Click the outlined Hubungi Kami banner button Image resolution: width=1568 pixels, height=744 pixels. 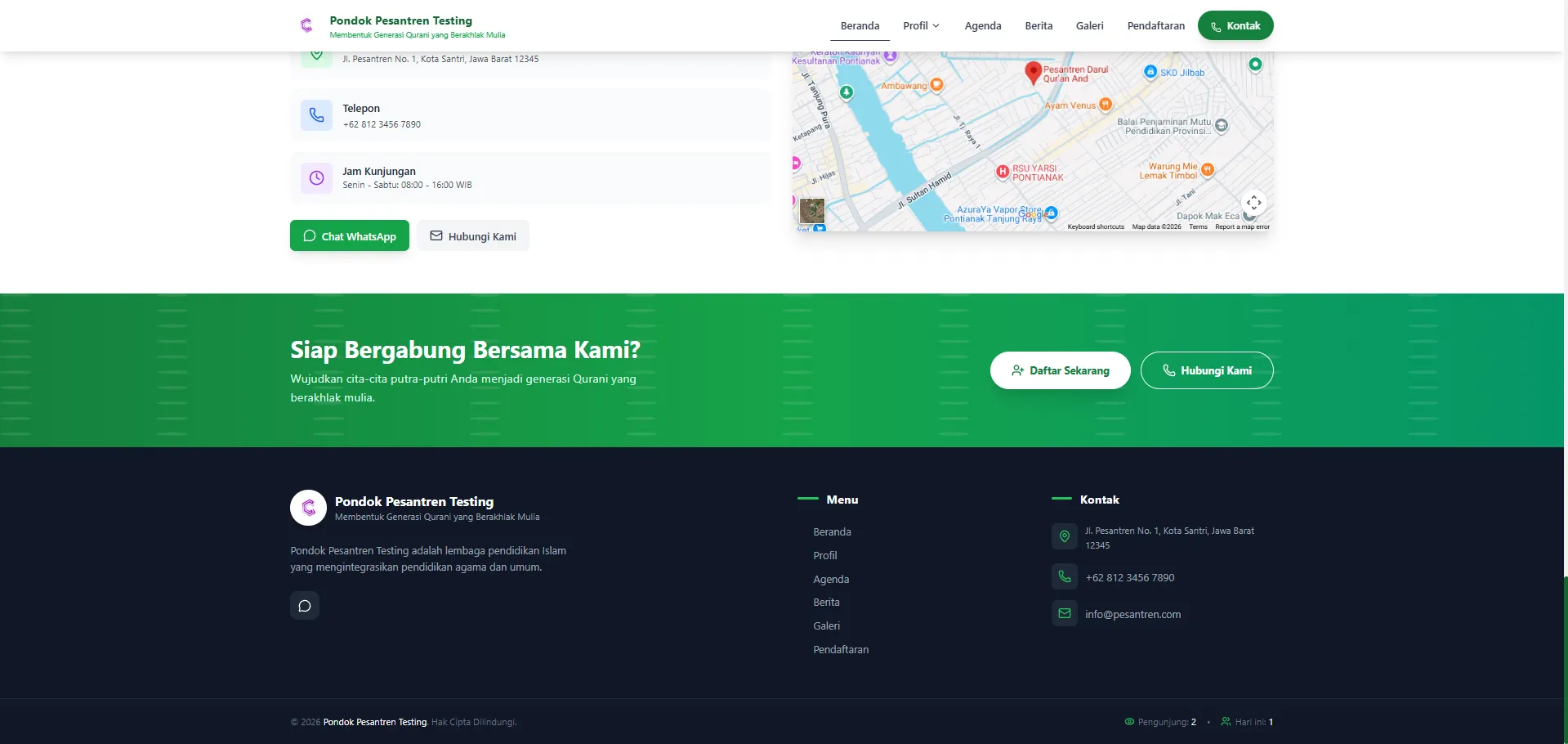click(x=1206, y=370)
